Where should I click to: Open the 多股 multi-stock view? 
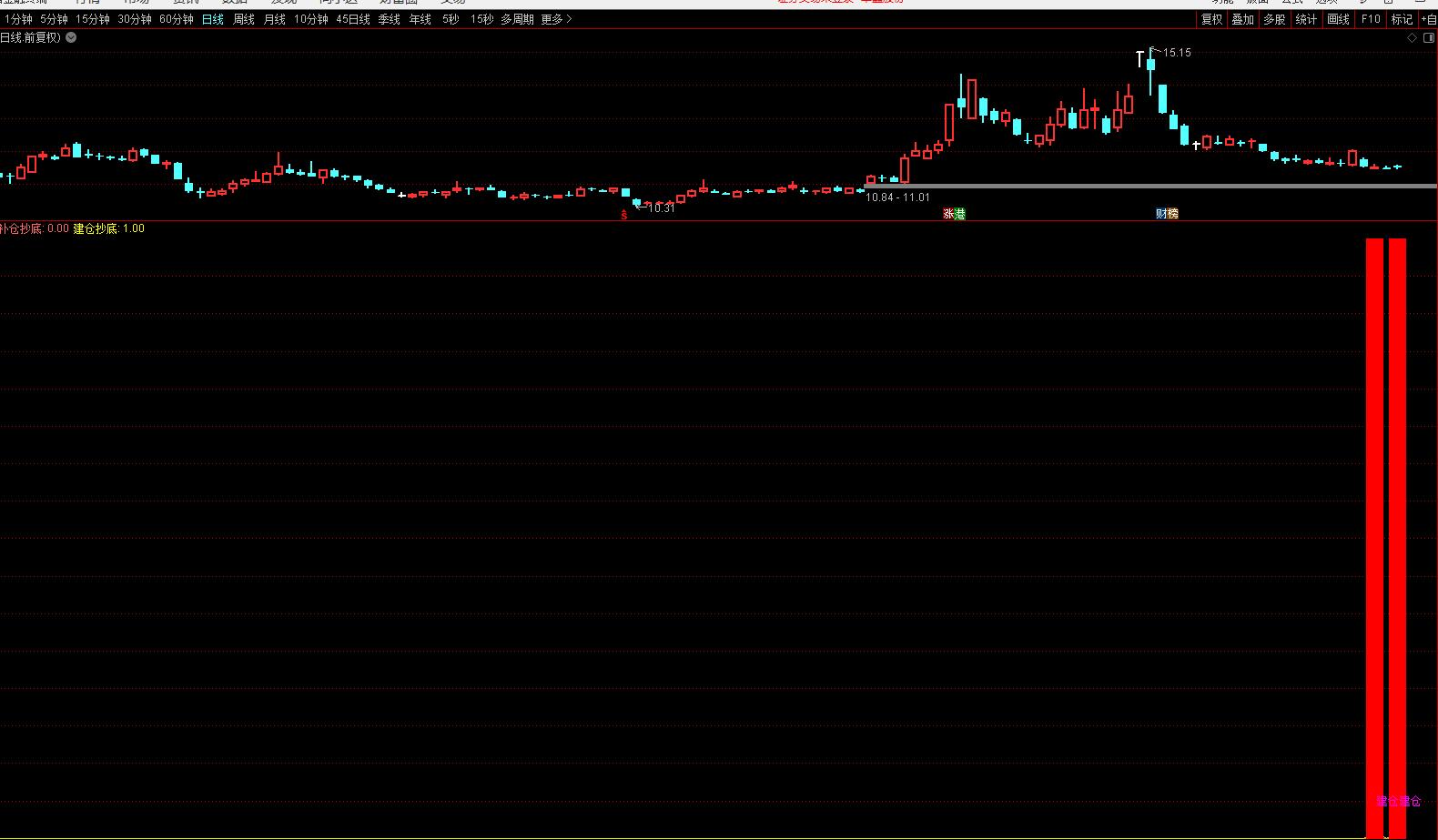(x=1274, y=19)
